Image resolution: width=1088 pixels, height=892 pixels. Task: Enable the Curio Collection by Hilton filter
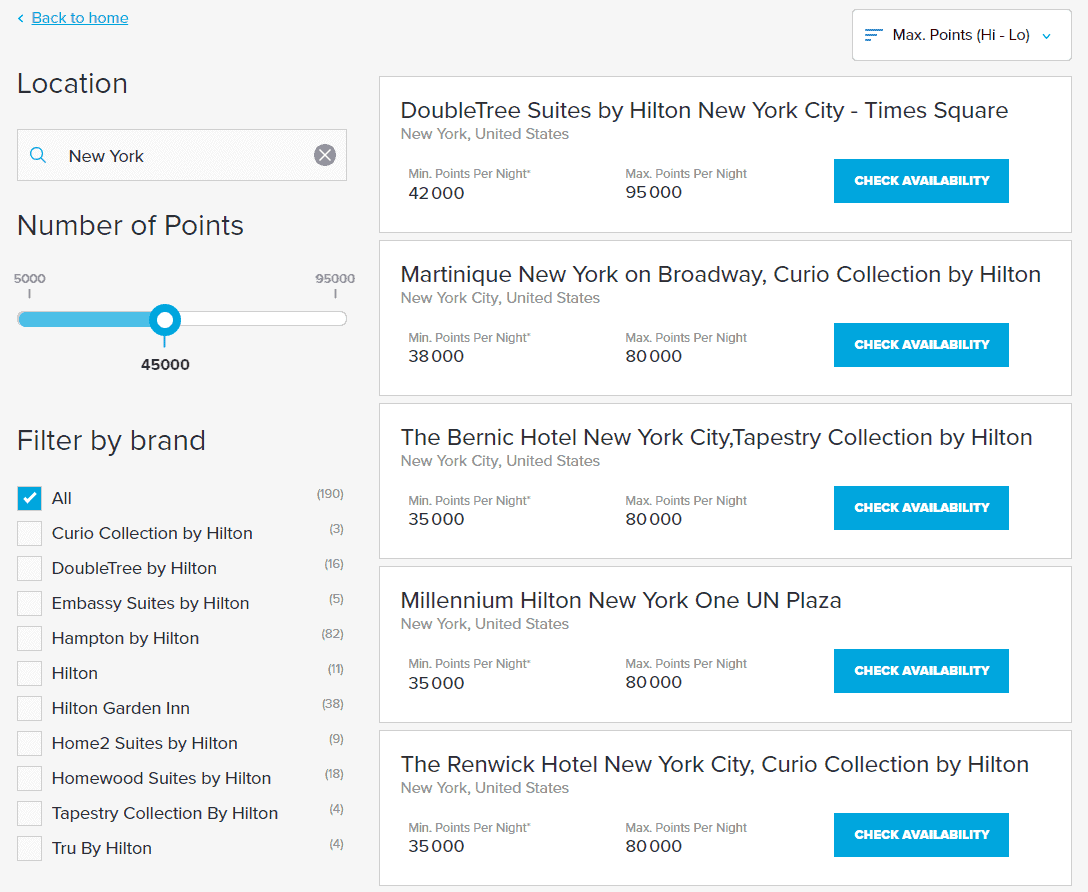(29, 533)
